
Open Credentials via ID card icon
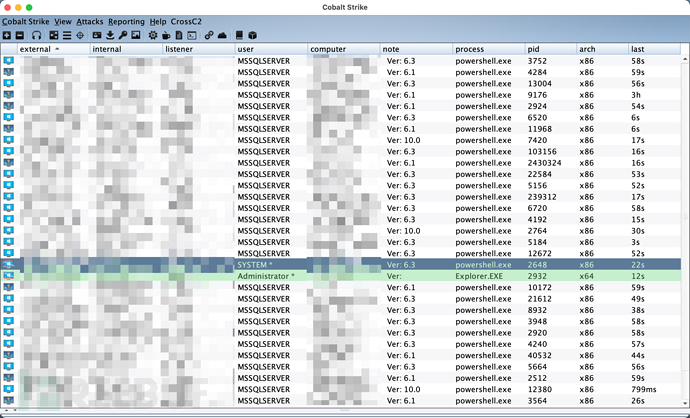[97, 35]
